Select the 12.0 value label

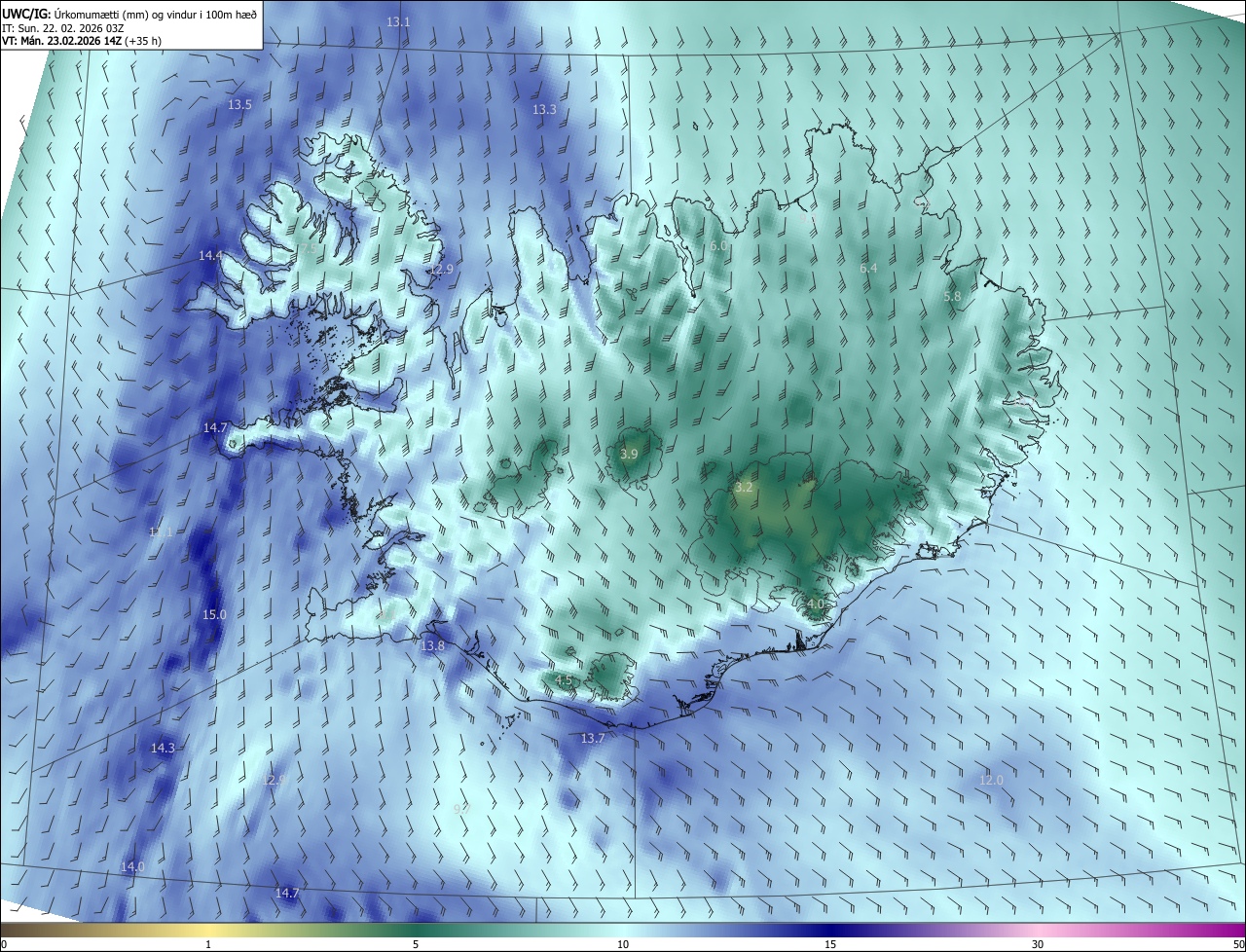[991, 781]
